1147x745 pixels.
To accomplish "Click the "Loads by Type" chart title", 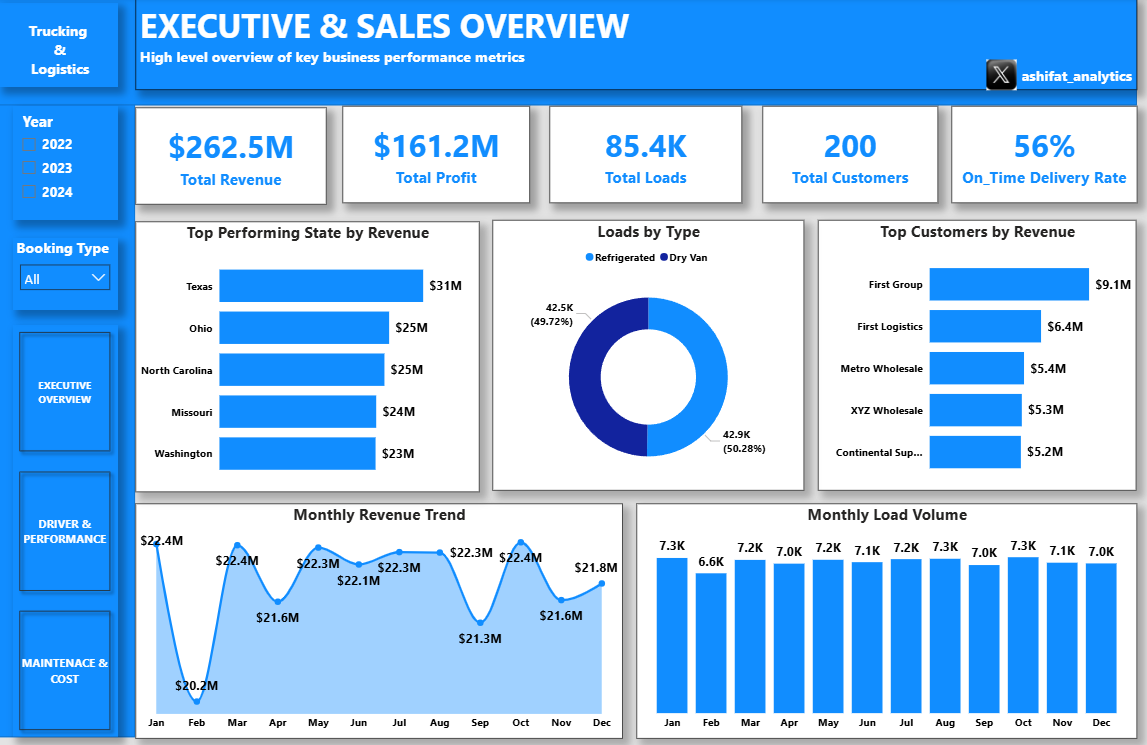I will [x=649, y=232].
